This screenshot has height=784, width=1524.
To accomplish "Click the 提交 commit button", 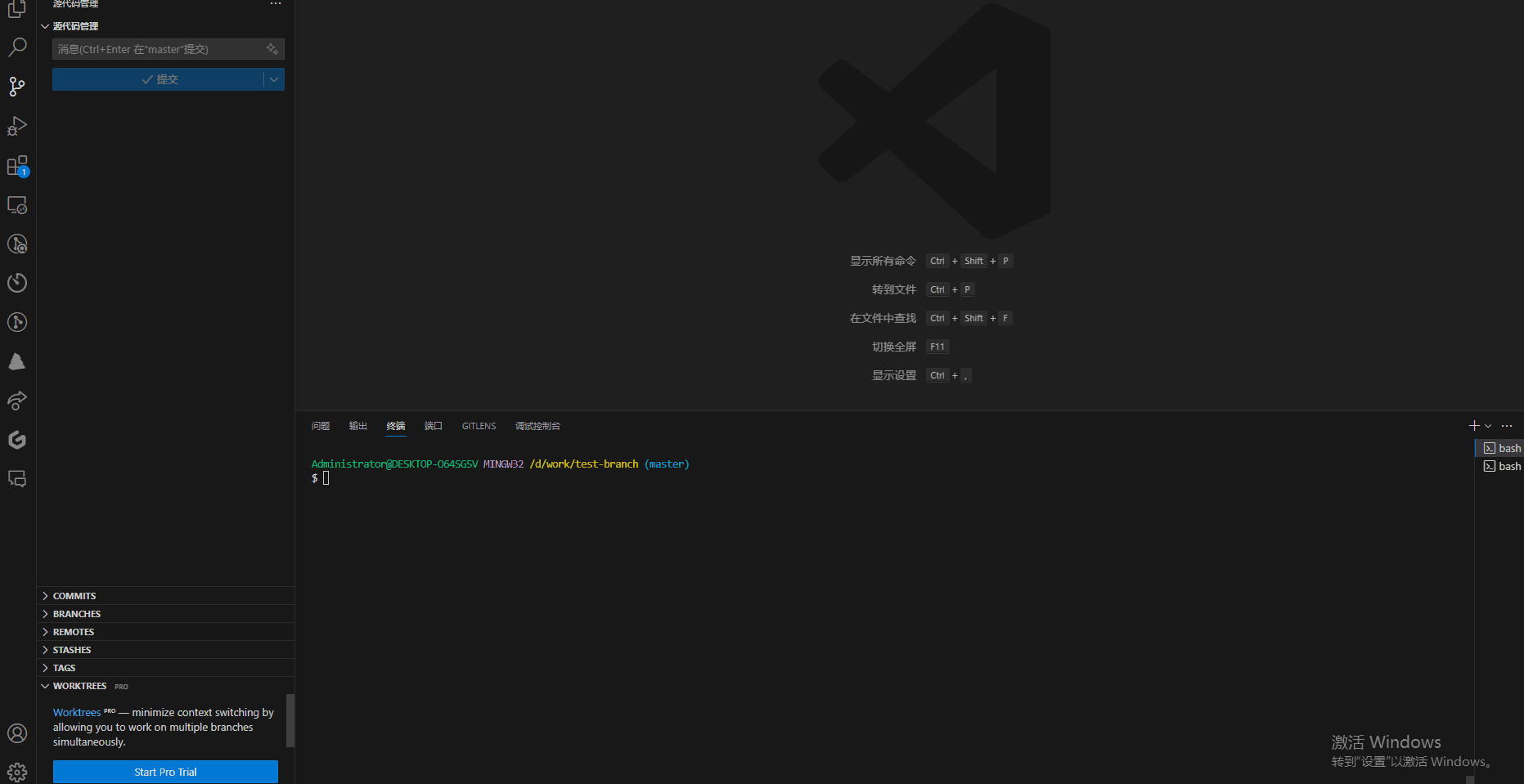I will coord(160,79).
